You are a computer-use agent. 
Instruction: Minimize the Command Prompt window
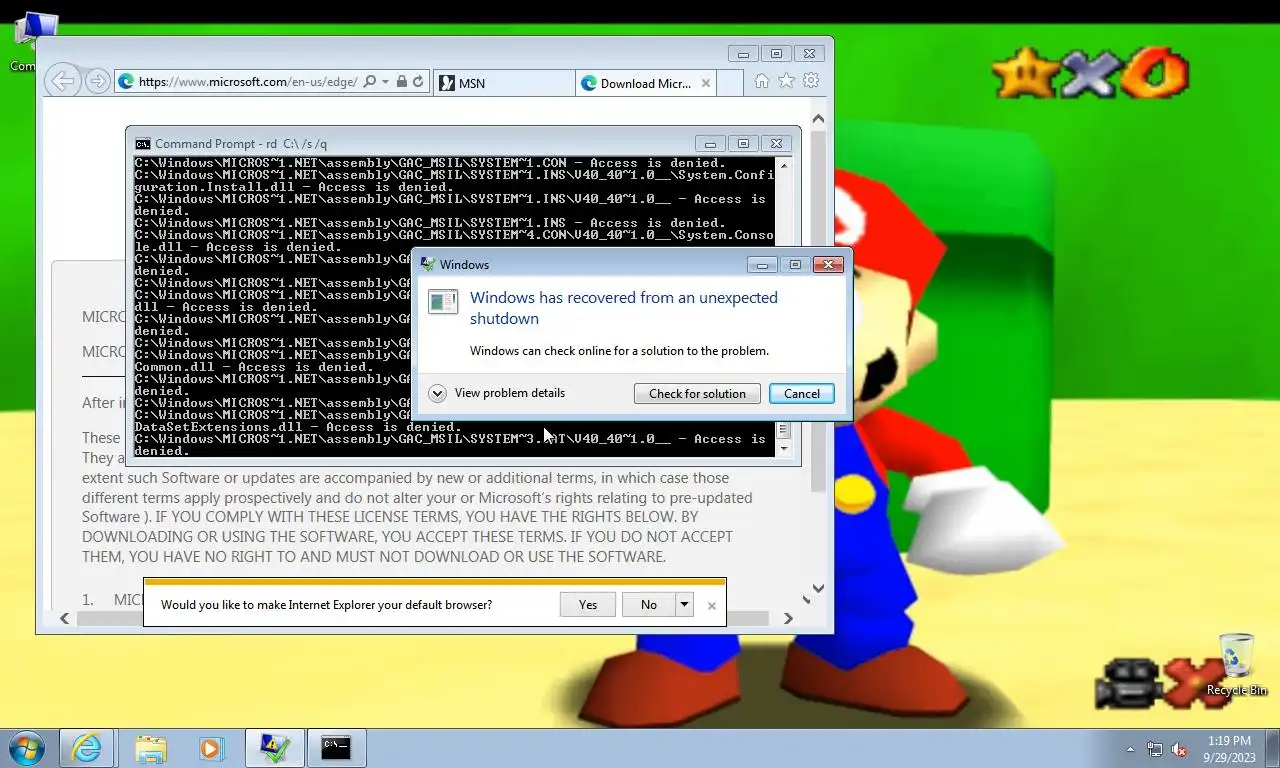click(711, 143)
